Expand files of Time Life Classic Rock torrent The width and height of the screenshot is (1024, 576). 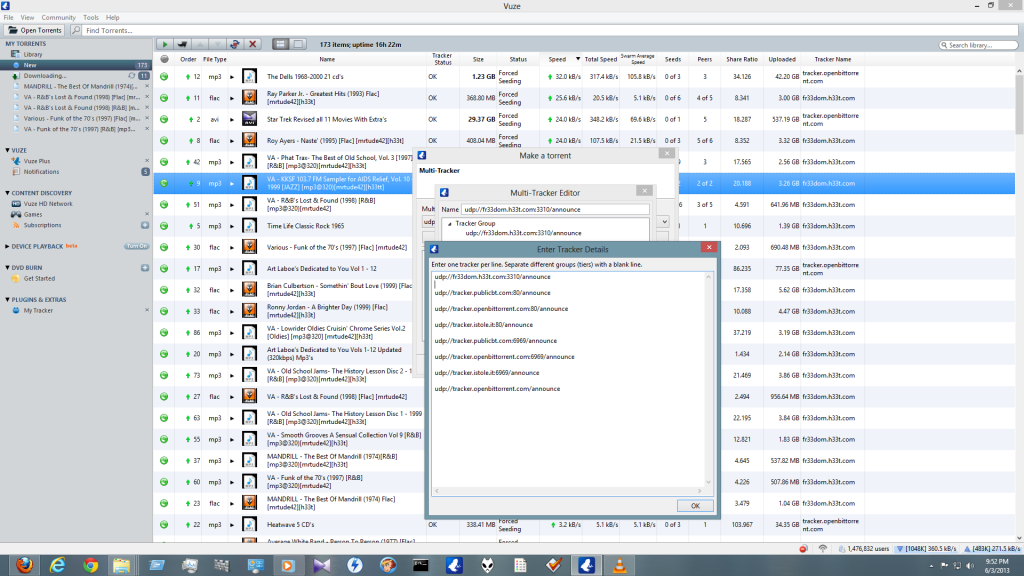(x=232, y=226)
